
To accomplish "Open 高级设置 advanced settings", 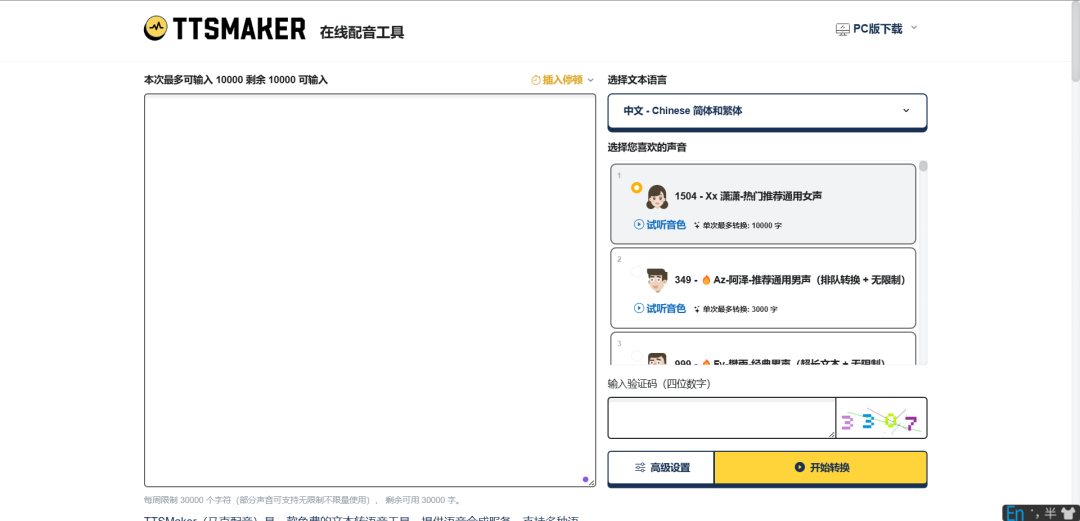I will pos(661,468).
